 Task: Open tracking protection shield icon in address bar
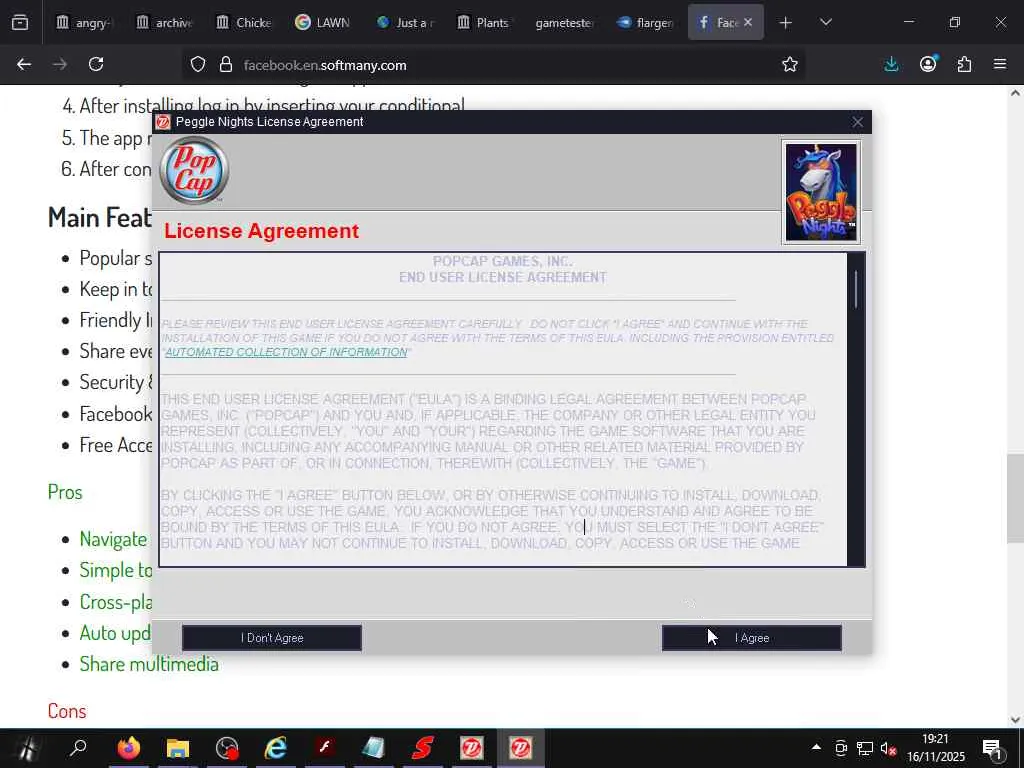[198, 65]
